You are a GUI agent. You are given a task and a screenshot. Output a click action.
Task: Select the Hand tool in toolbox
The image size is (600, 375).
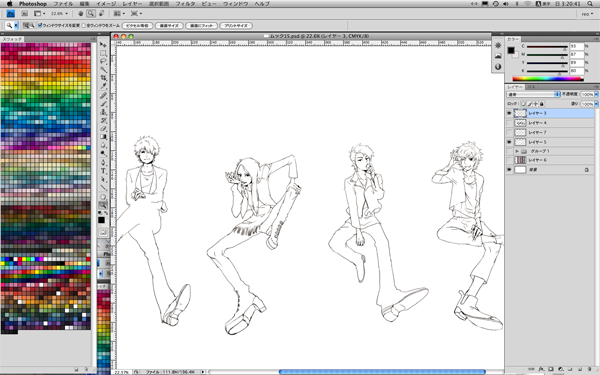click(103, 197)
